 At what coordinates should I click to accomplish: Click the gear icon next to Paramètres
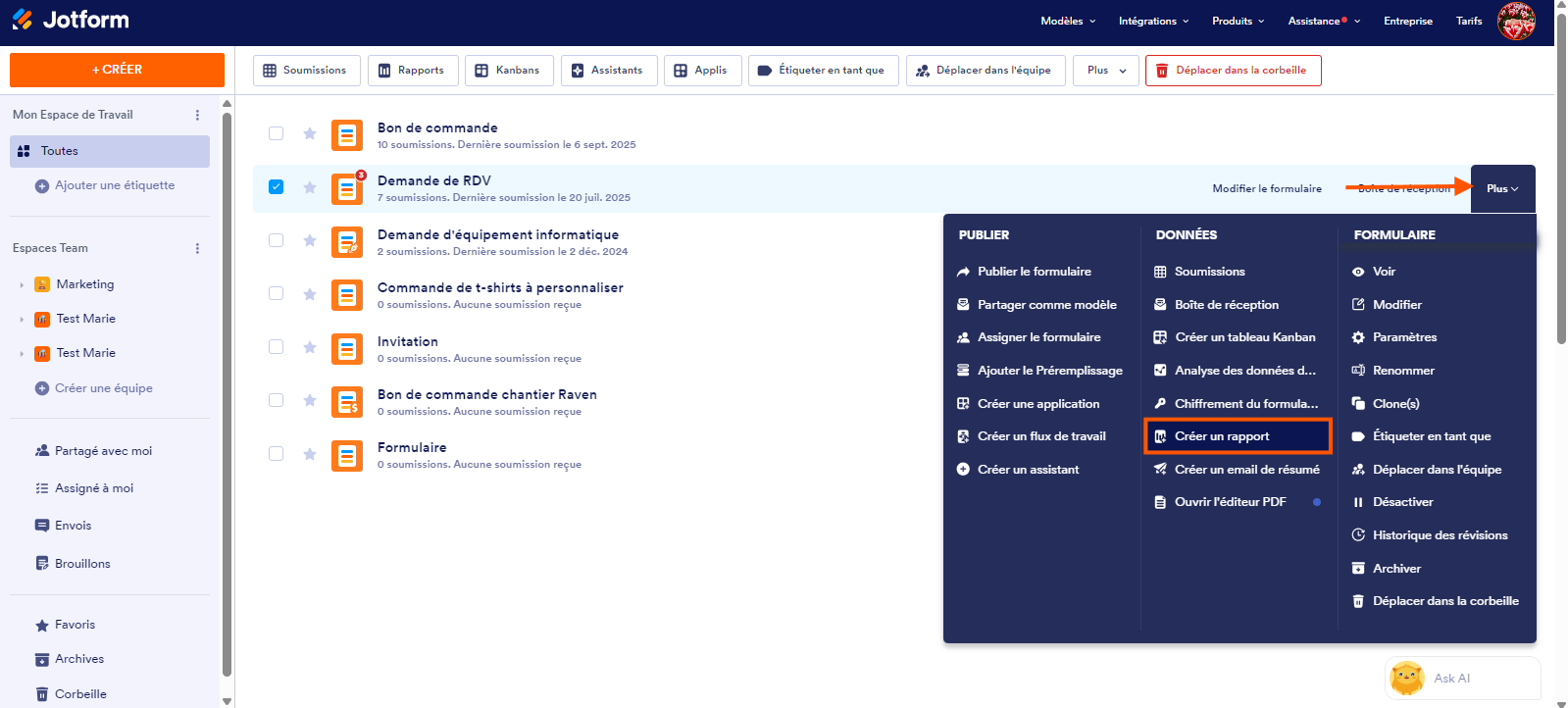pos(1358,337)
